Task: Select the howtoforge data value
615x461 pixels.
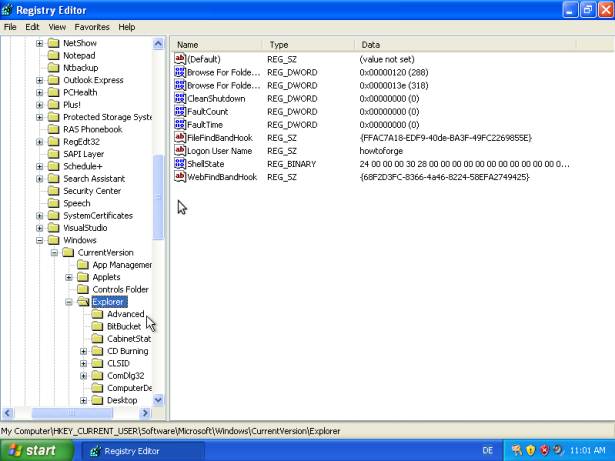Action: coord(381,151)
